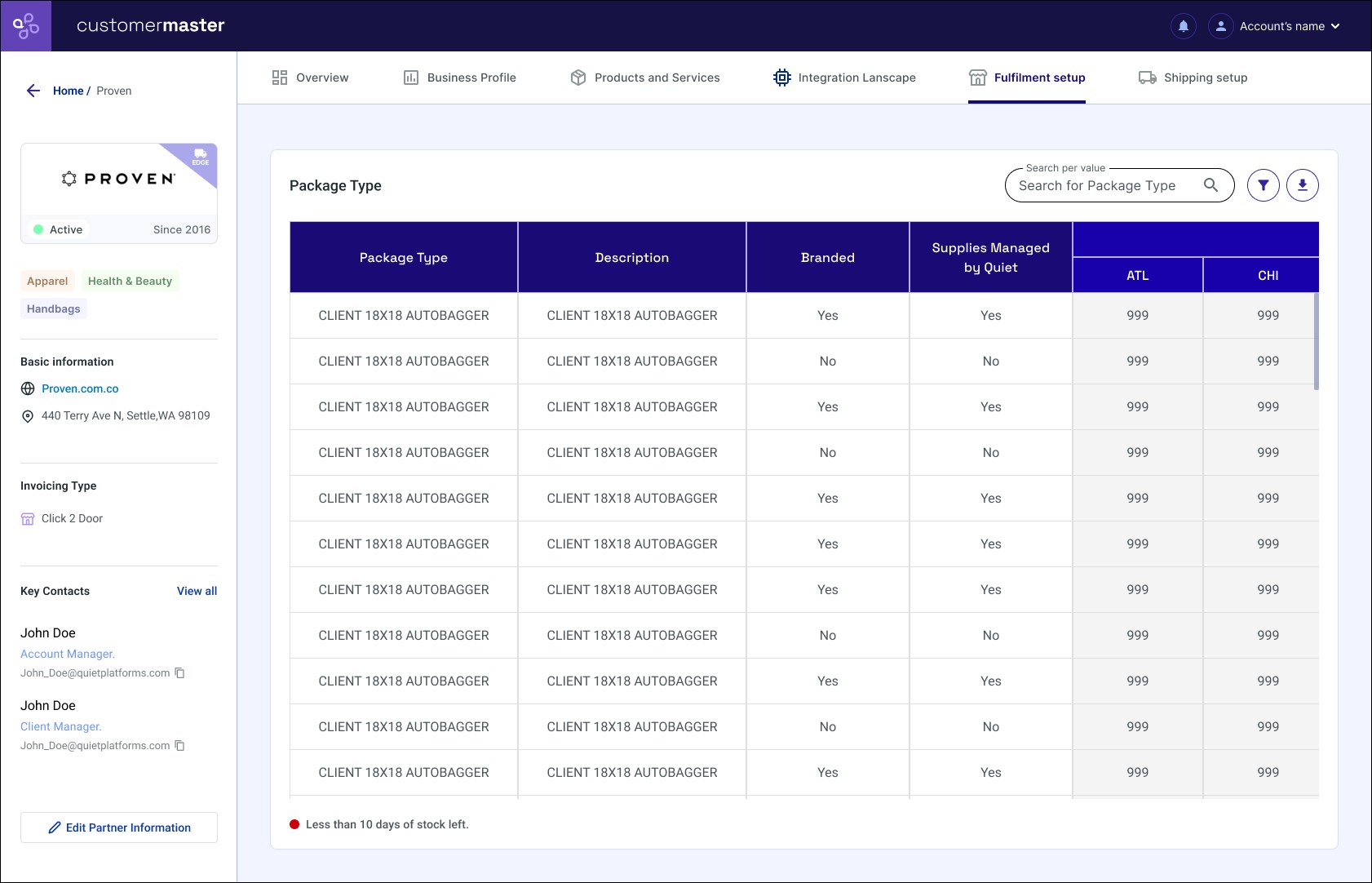Click the CHI column header
This screenshot has height=883, width=1372.
tap(1262, 275)
